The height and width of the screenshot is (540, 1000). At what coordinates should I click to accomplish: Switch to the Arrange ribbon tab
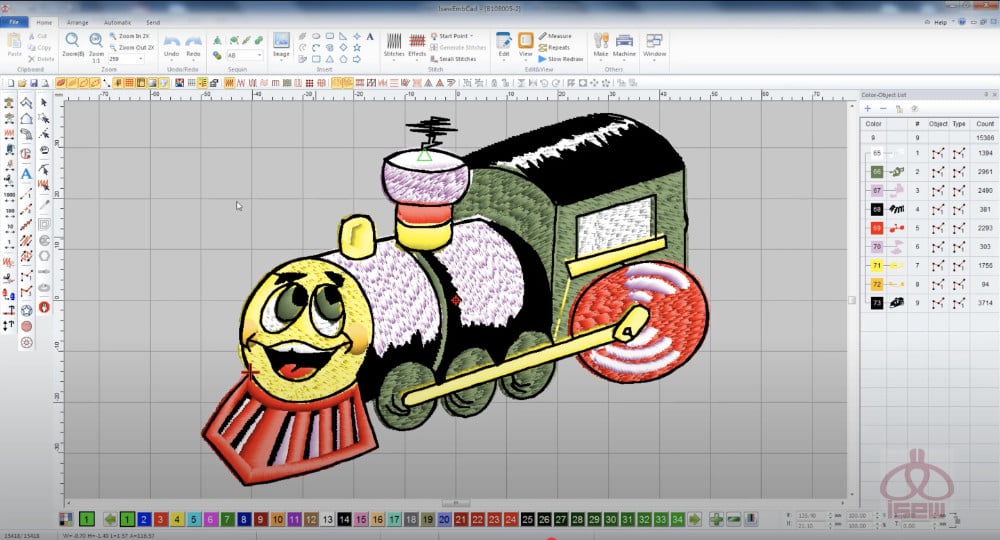(x=78, y=22)
